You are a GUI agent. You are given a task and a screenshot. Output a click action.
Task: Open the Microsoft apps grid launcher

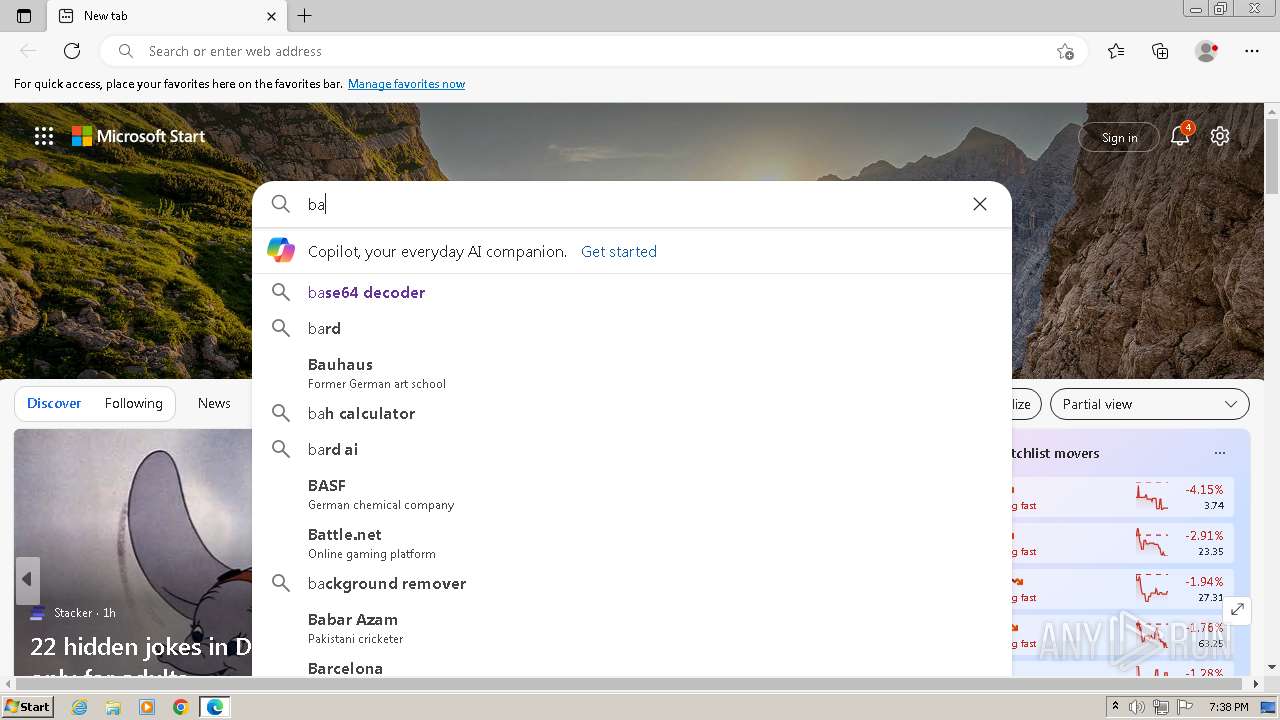44,137
